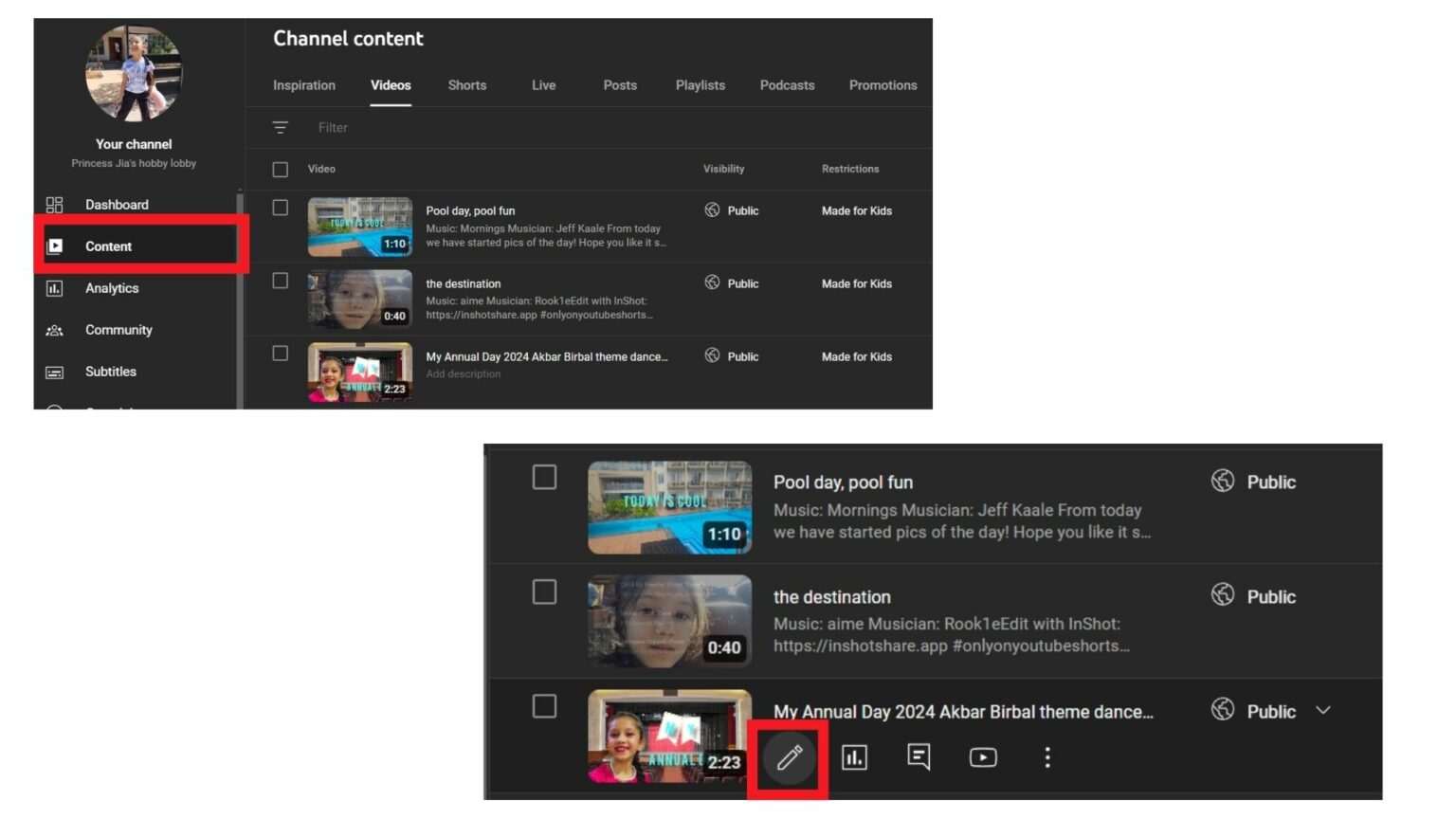Viewport: 1456px width, 819px height.
Task: Open comments for the Annual Day video
Action: (x=919, y=756)
